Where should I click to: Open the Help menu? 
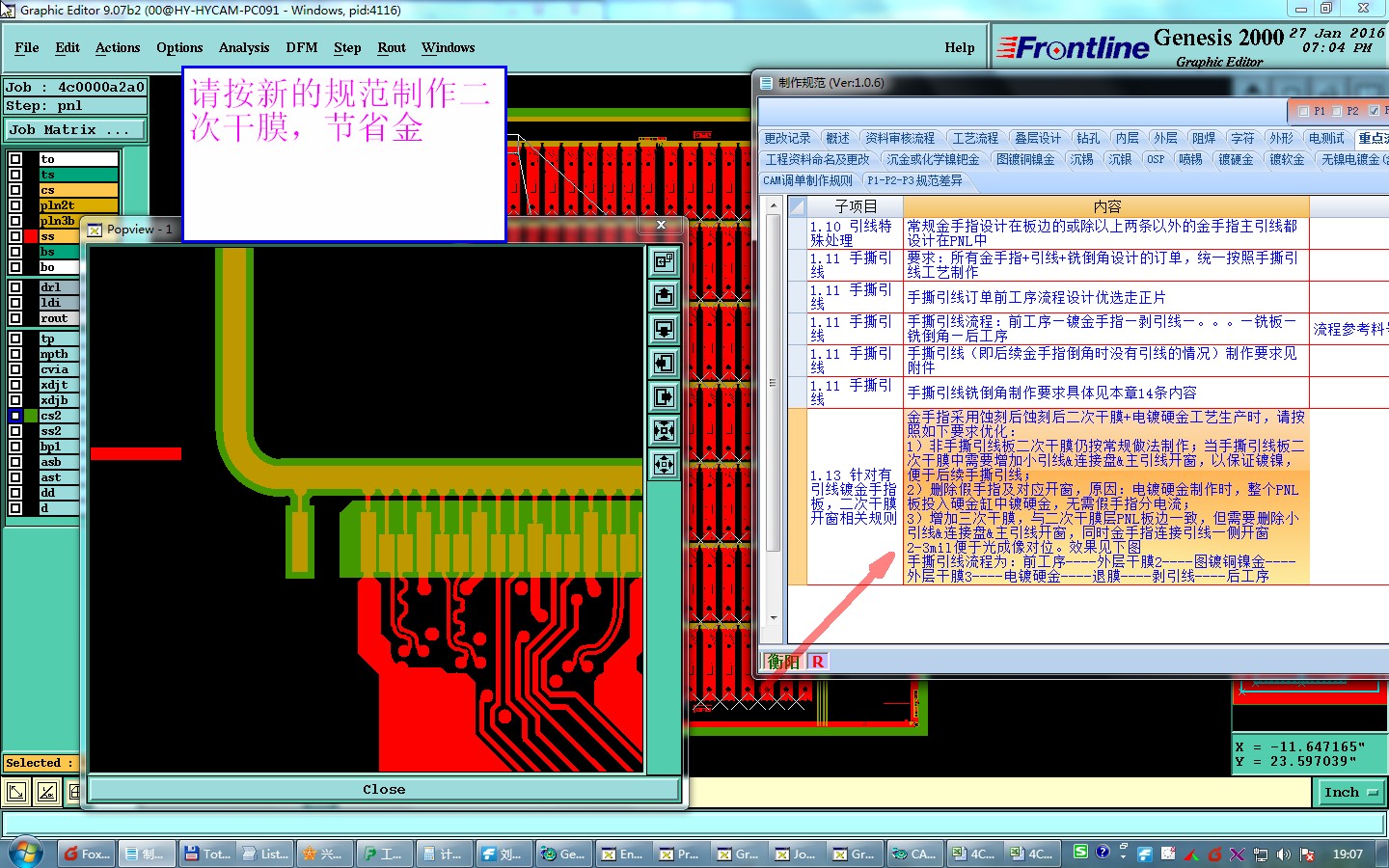coord(960,47)
